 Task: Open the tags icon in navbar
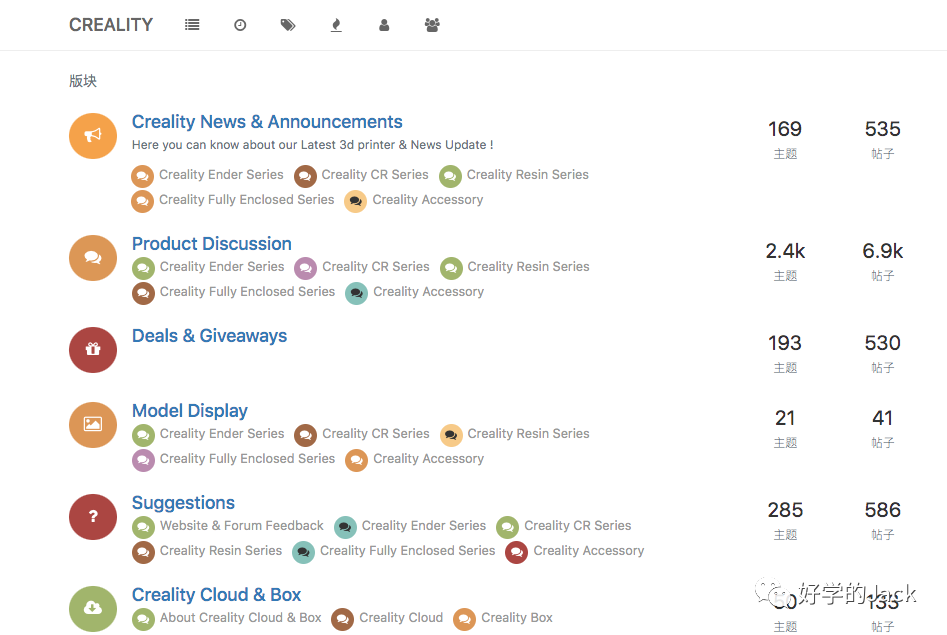pyautogui.click(x=288, y=25)
